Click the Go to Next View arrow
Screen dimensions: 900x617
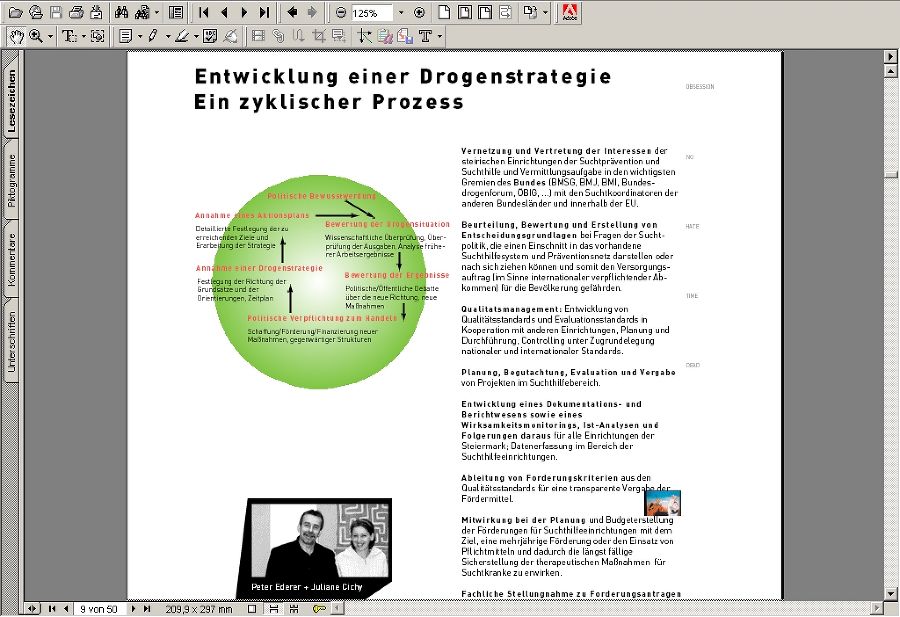tap(312, 13)
